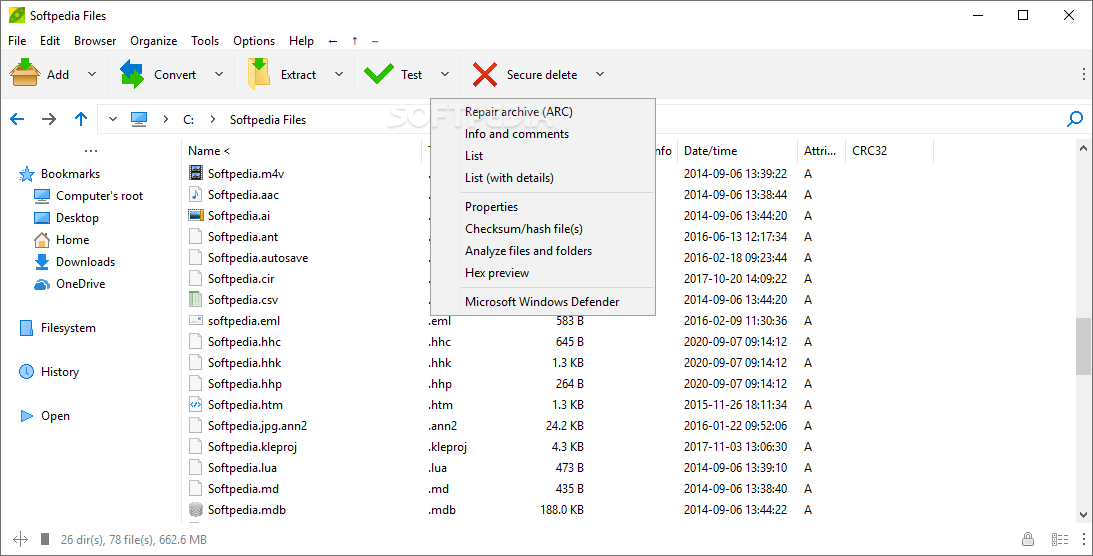Click the up arrow in menu bar

(x=355, y=41)
